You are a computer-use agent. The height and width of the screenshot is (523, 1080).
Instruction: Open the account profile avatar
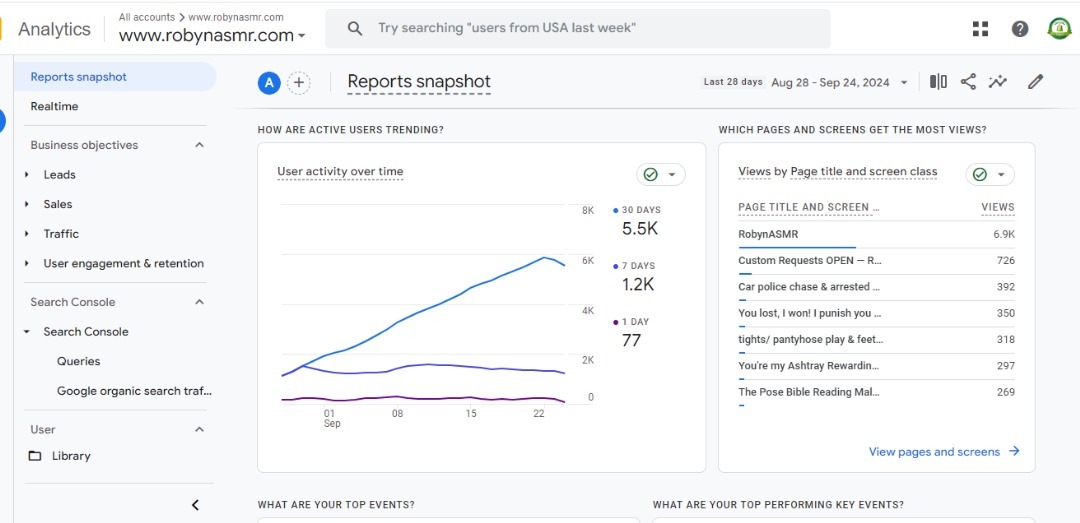pyautogui.click(x=1058, y=29)
